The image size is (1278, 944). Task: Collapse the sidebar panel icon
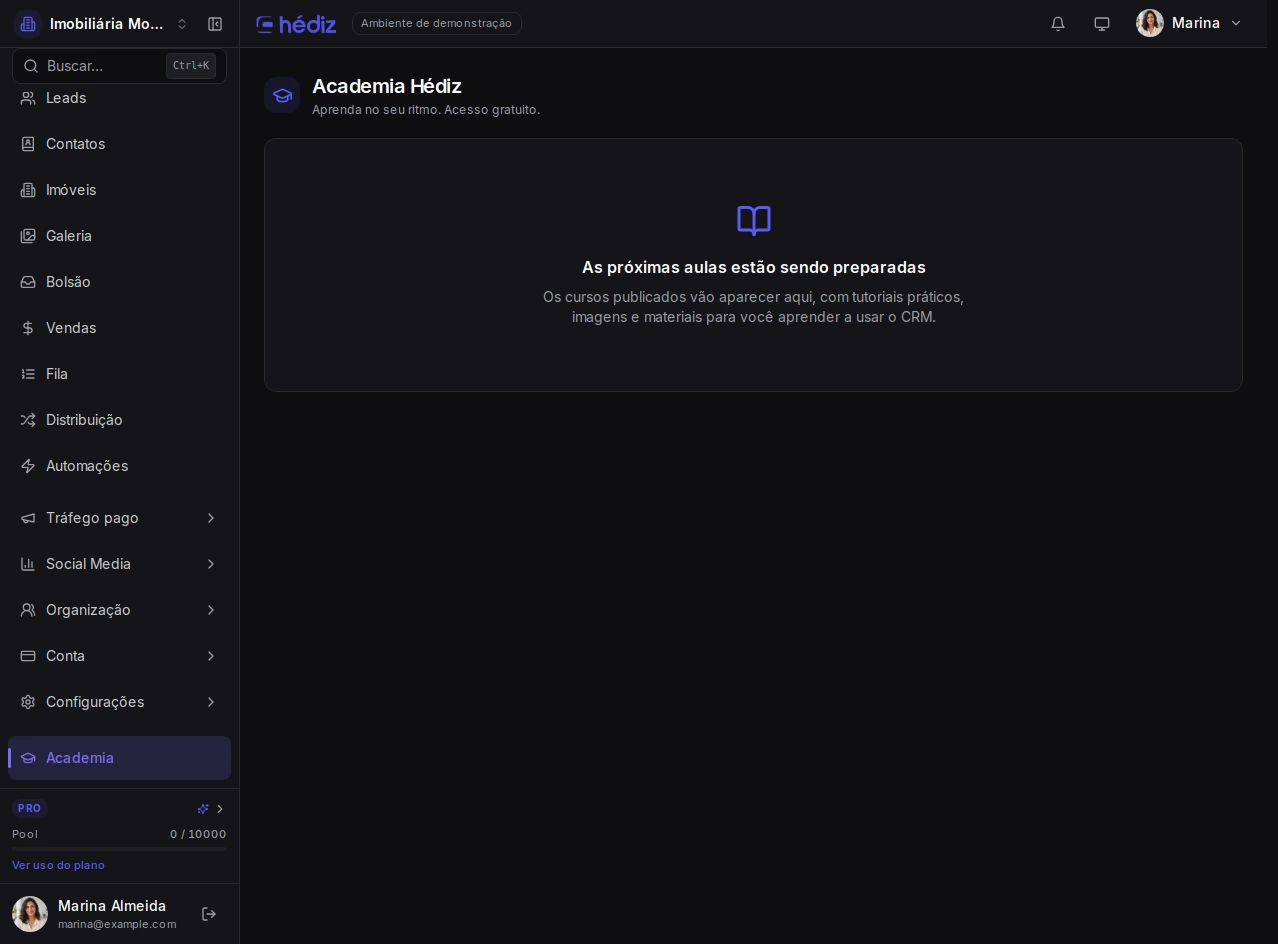215,24
